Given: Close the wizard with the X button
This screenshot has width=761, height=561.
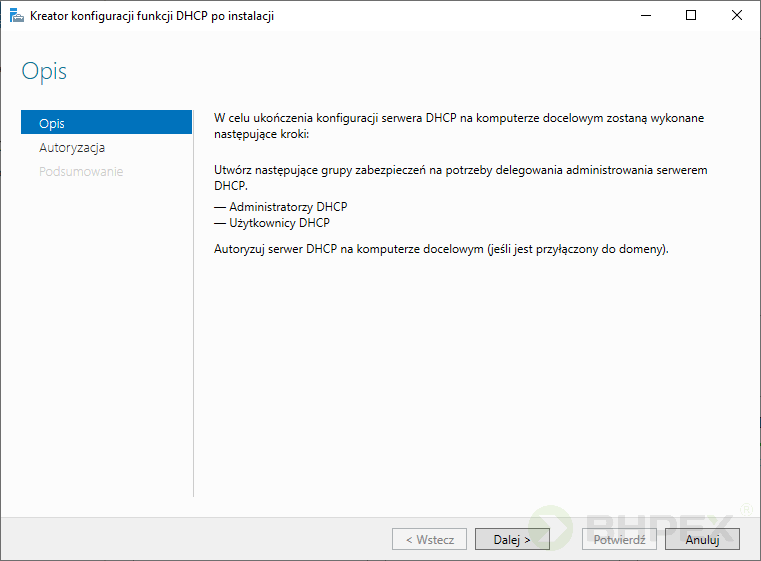Looking at the screenshot, I should click(737, 16).
